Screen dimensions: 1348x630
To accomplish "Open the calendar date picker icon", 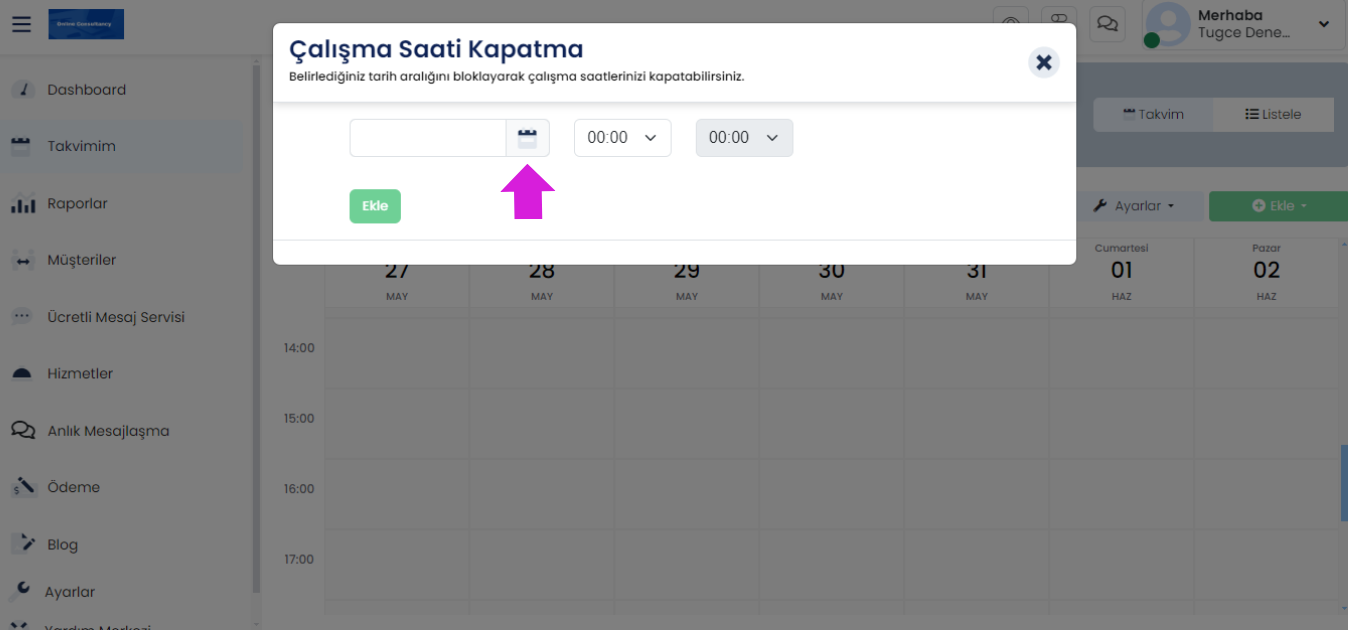I will tap(527, 138).
